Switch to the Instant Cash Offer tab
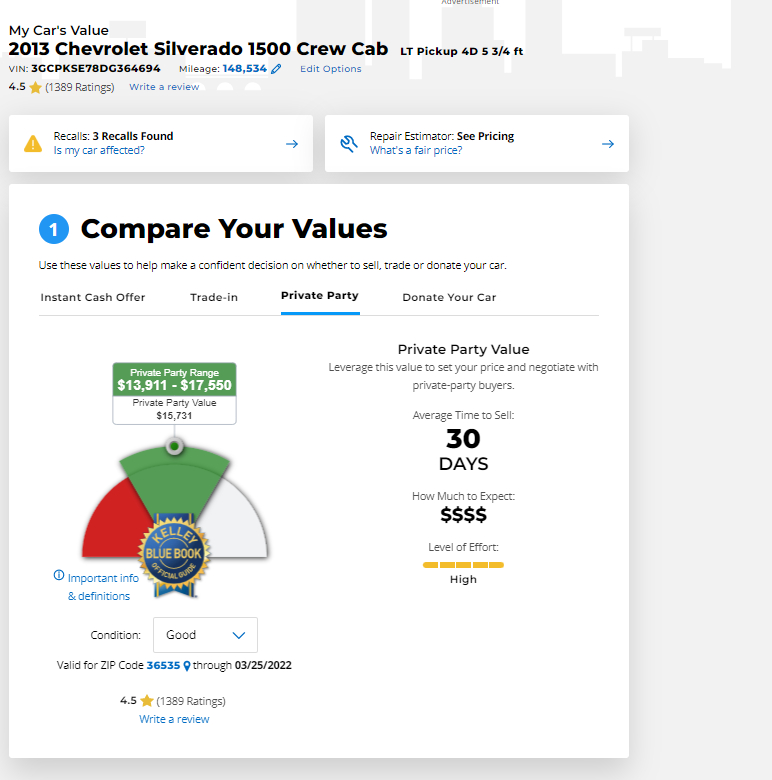 point(93,297)
